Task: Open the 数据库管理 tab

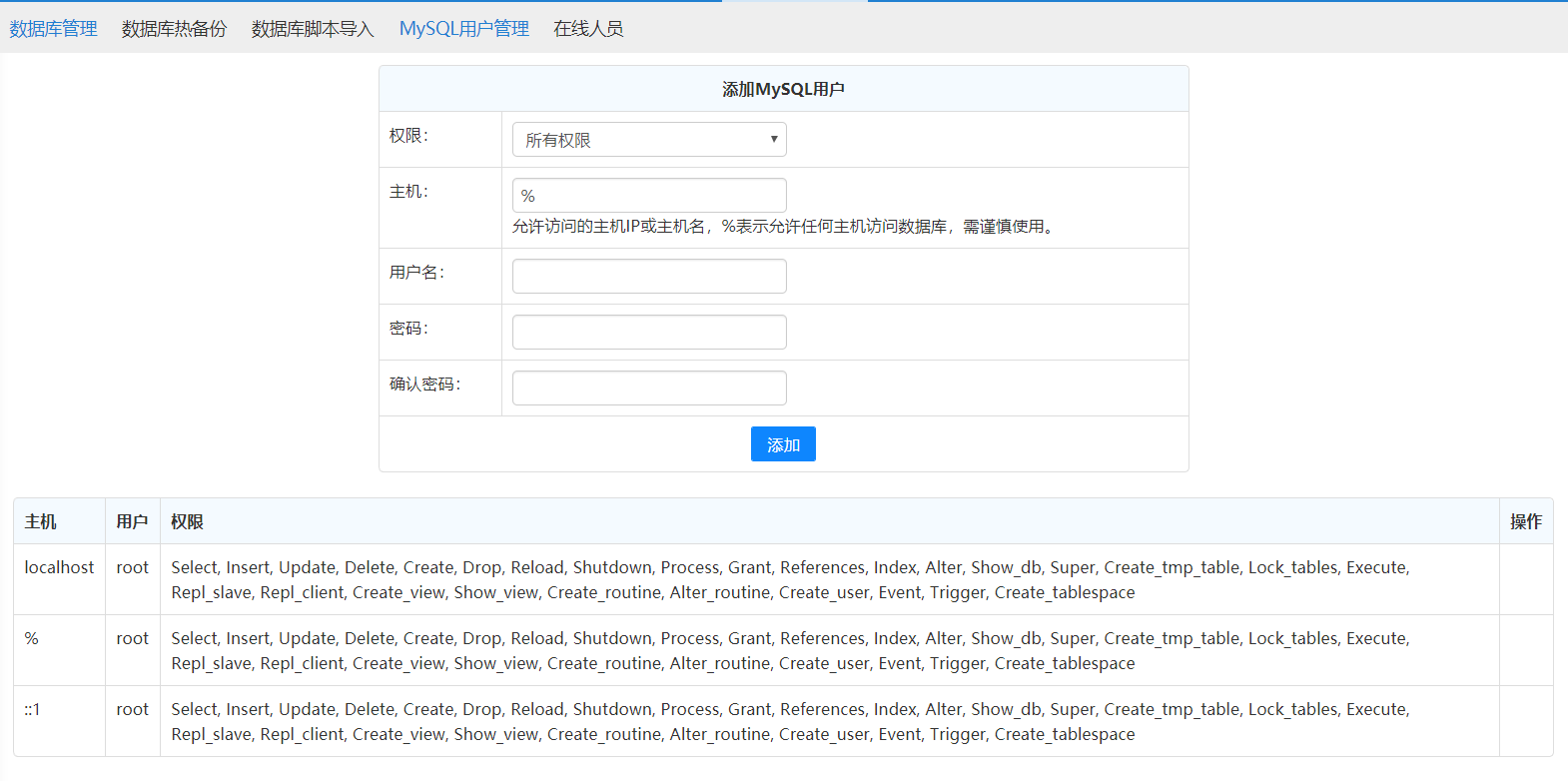Action: click(x=54, y=29)
